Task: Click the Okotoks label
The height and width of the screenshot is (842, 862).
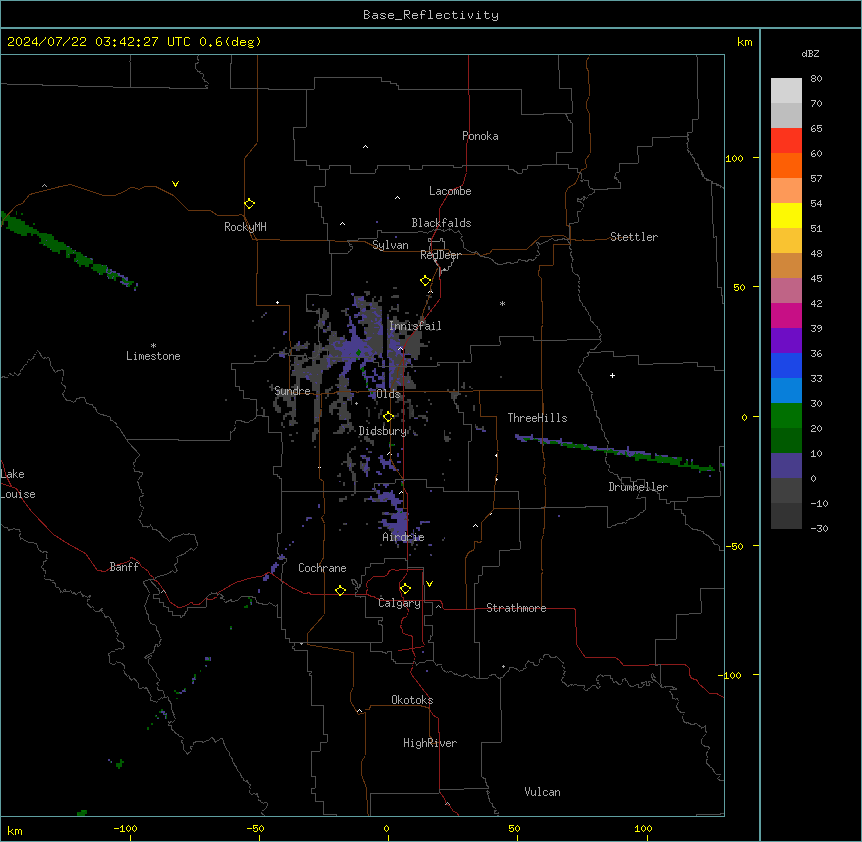Action: (x=412, y=700)
